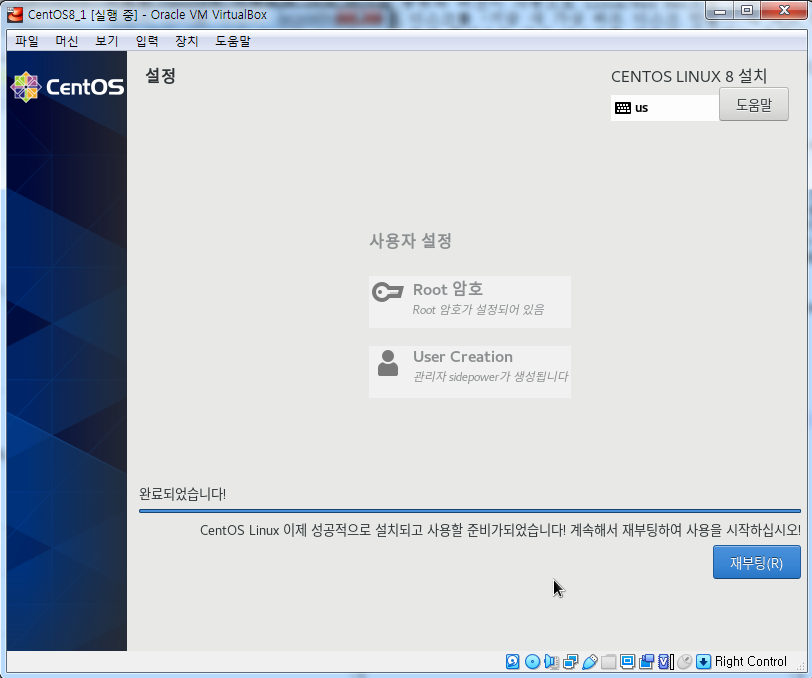Open the User Creation setting
The height and width of the screenshot is (678, 812).
(x=470, y=372)
